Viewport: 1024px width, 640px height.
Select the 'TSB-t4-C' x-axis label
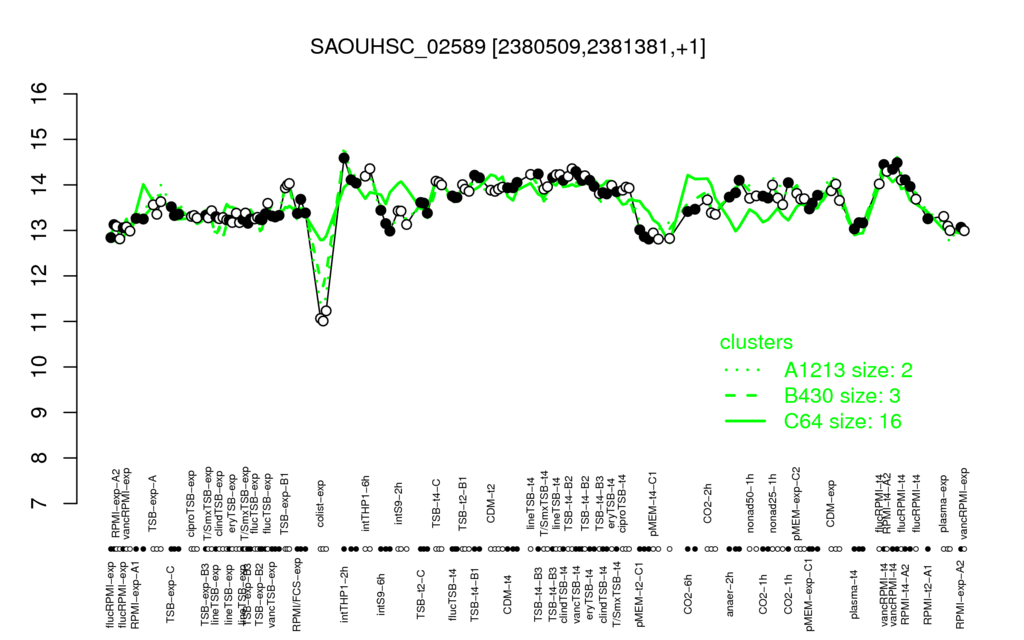click(437, 503)
